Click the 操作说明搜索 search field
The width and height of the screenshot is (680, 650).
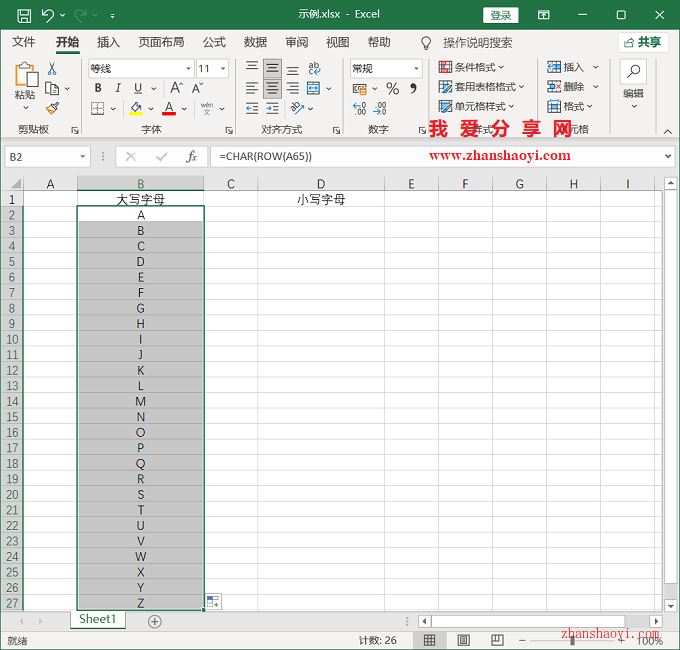(x=477, y=42)
